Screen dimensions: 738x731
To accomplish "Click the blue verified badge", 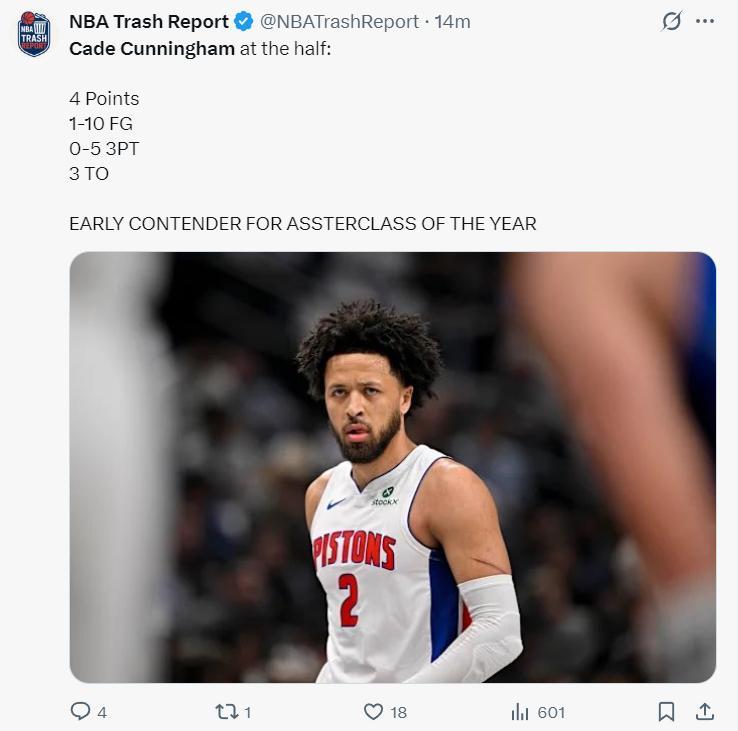I will [x=243, y=21].
